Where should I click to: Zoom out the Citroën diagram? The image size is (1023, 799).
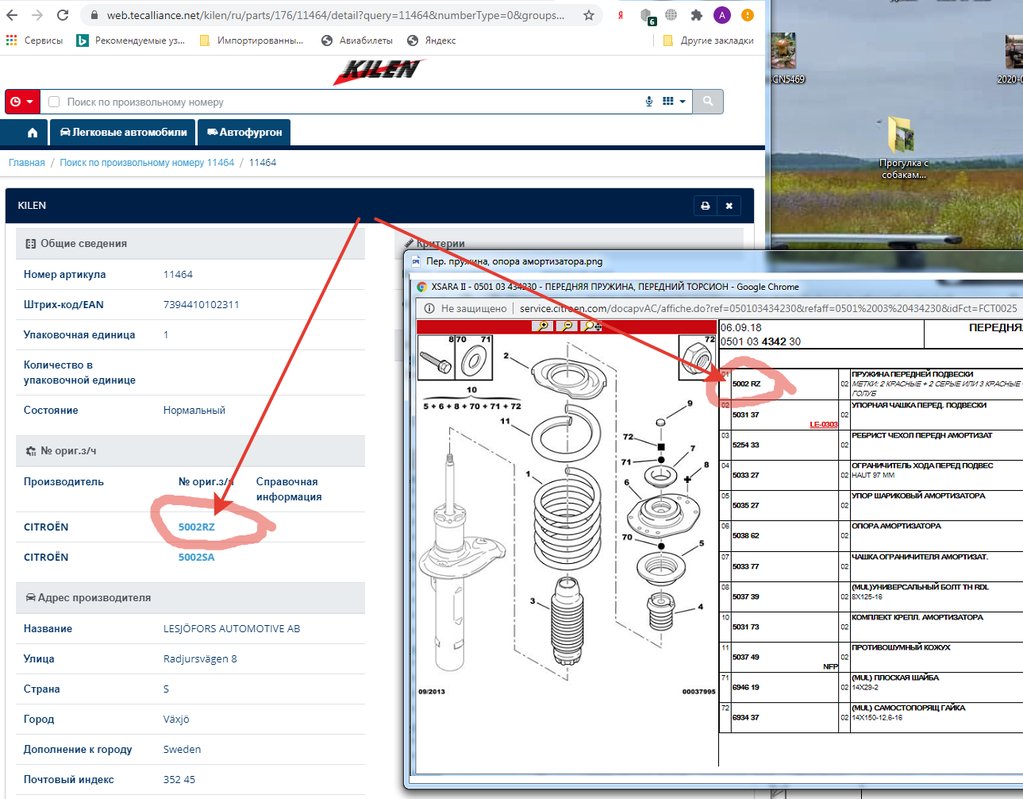point(568,326)
